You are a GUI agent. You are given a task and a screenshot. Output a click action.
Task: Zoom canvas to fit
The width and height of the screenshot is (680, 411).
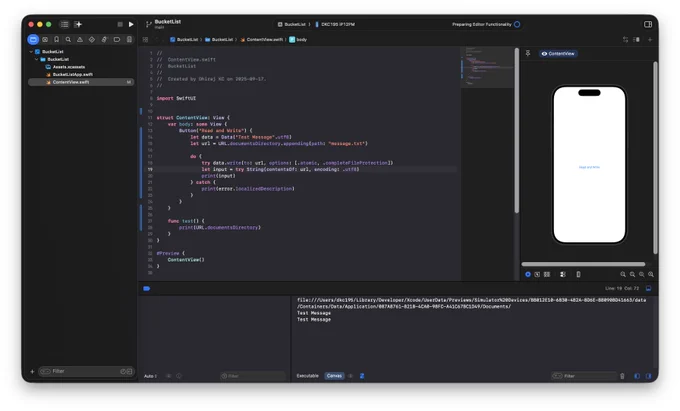641,274
